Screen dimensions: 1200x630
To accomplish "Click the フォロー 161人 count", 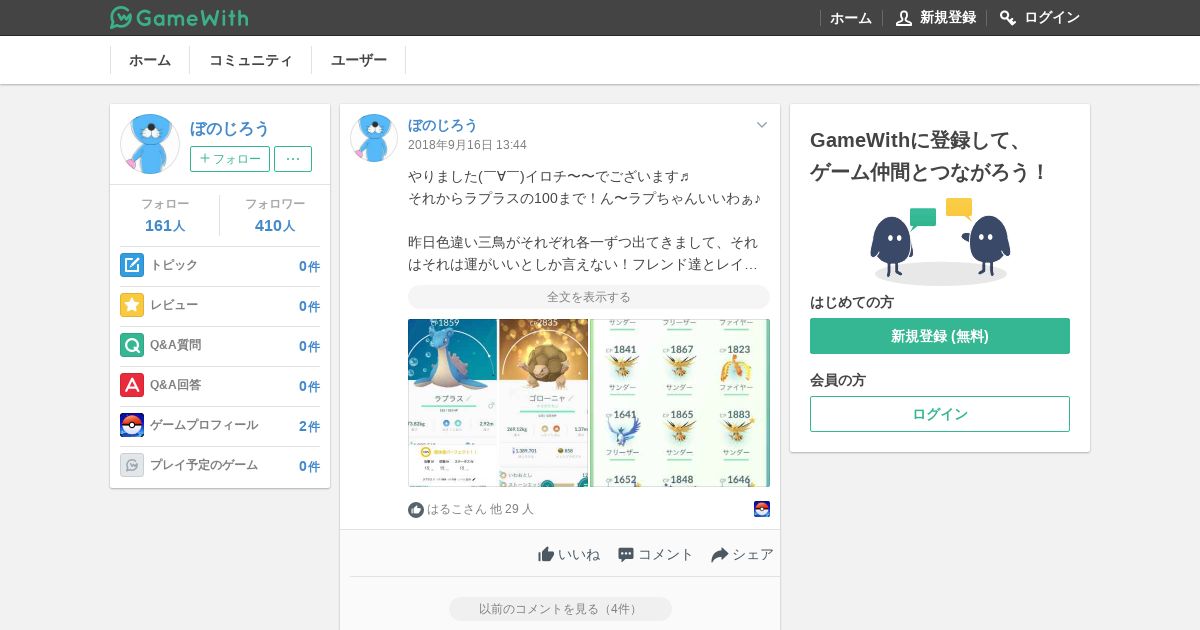I will [165, 225].
